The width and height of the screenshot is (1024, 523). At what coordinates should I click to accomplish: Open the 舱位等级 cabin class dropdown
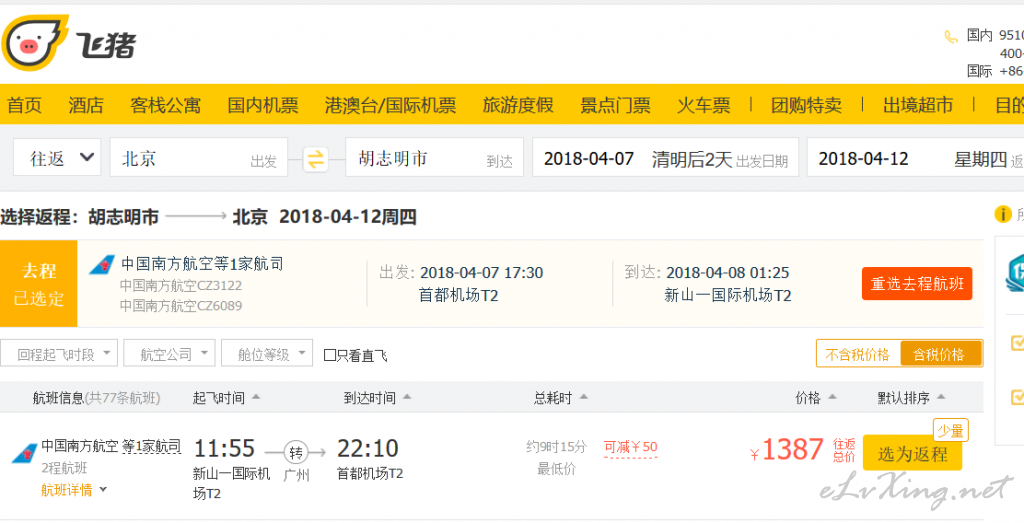(266, 353)
